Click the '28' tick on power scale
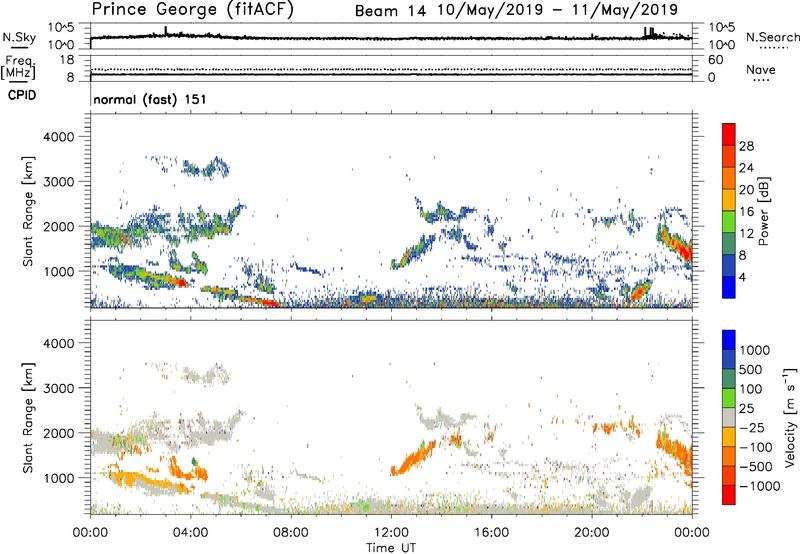The width and height of the screenshot is (800, 554). [746, 146]
